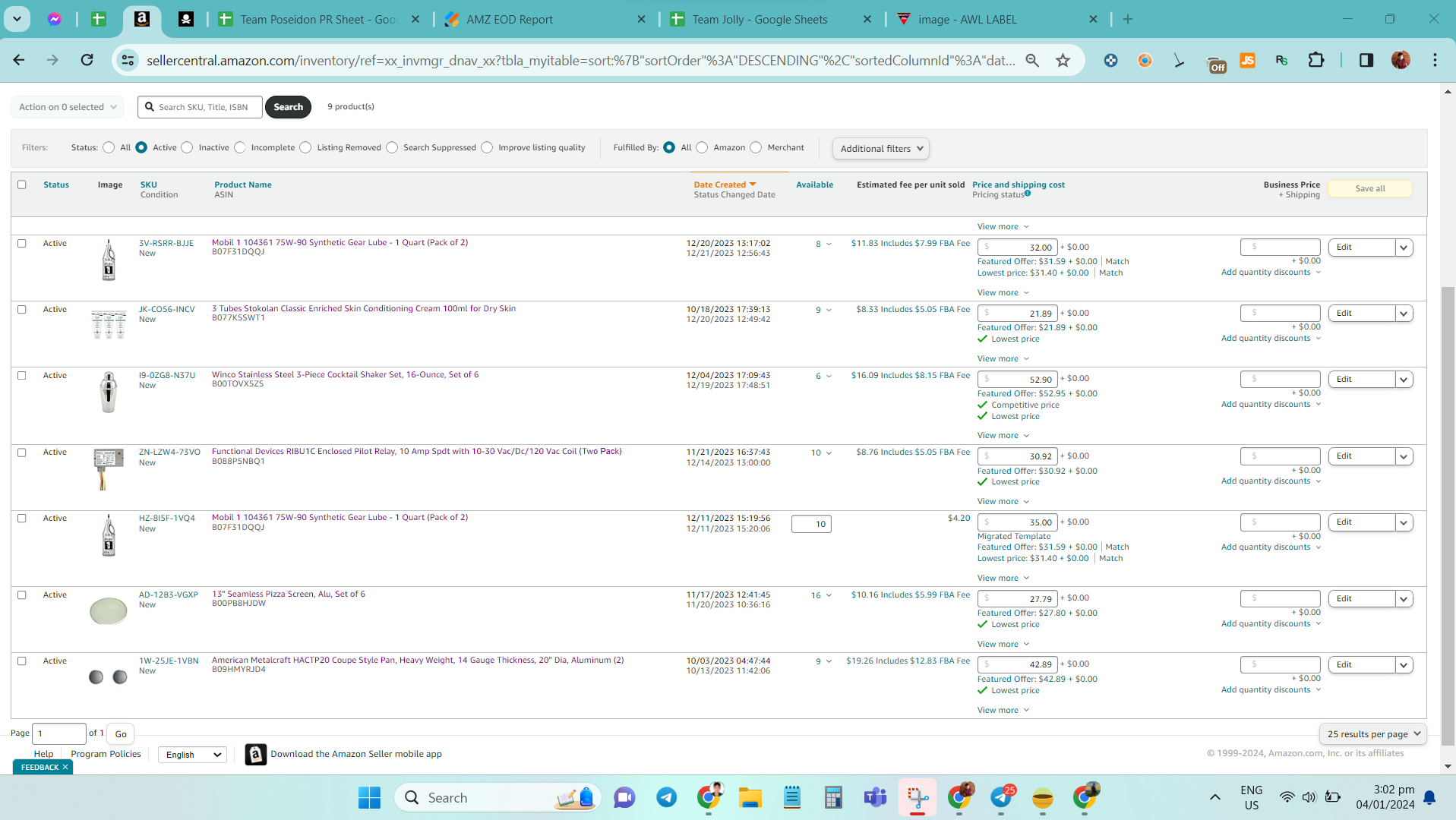
Task: View site information icon in address bar
Action: 128,60
